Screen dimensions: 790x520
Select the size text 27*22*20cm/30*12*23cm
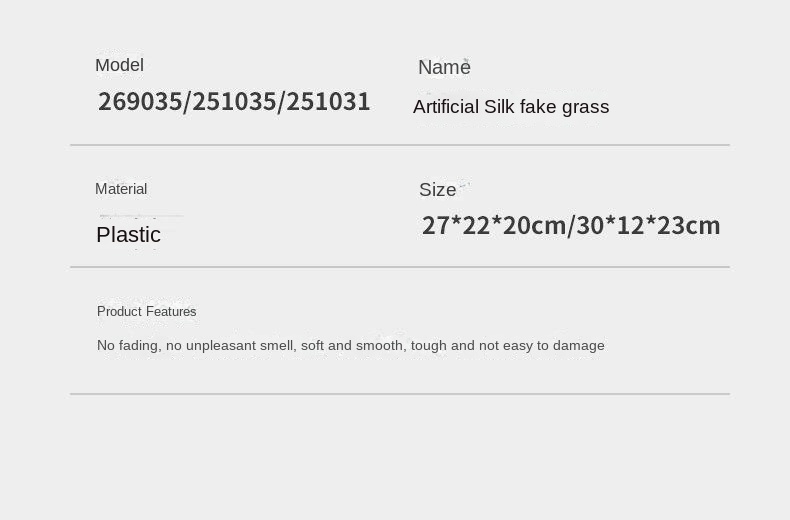571,226
